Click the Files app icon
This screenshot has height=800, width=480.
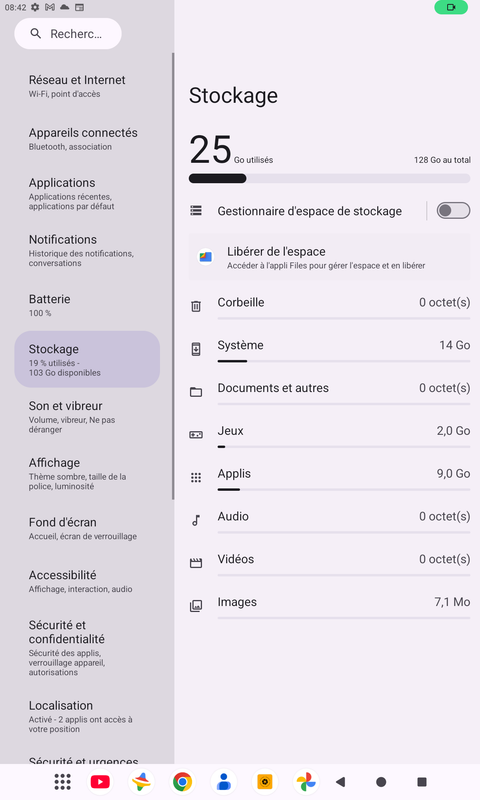click(206, 257)
